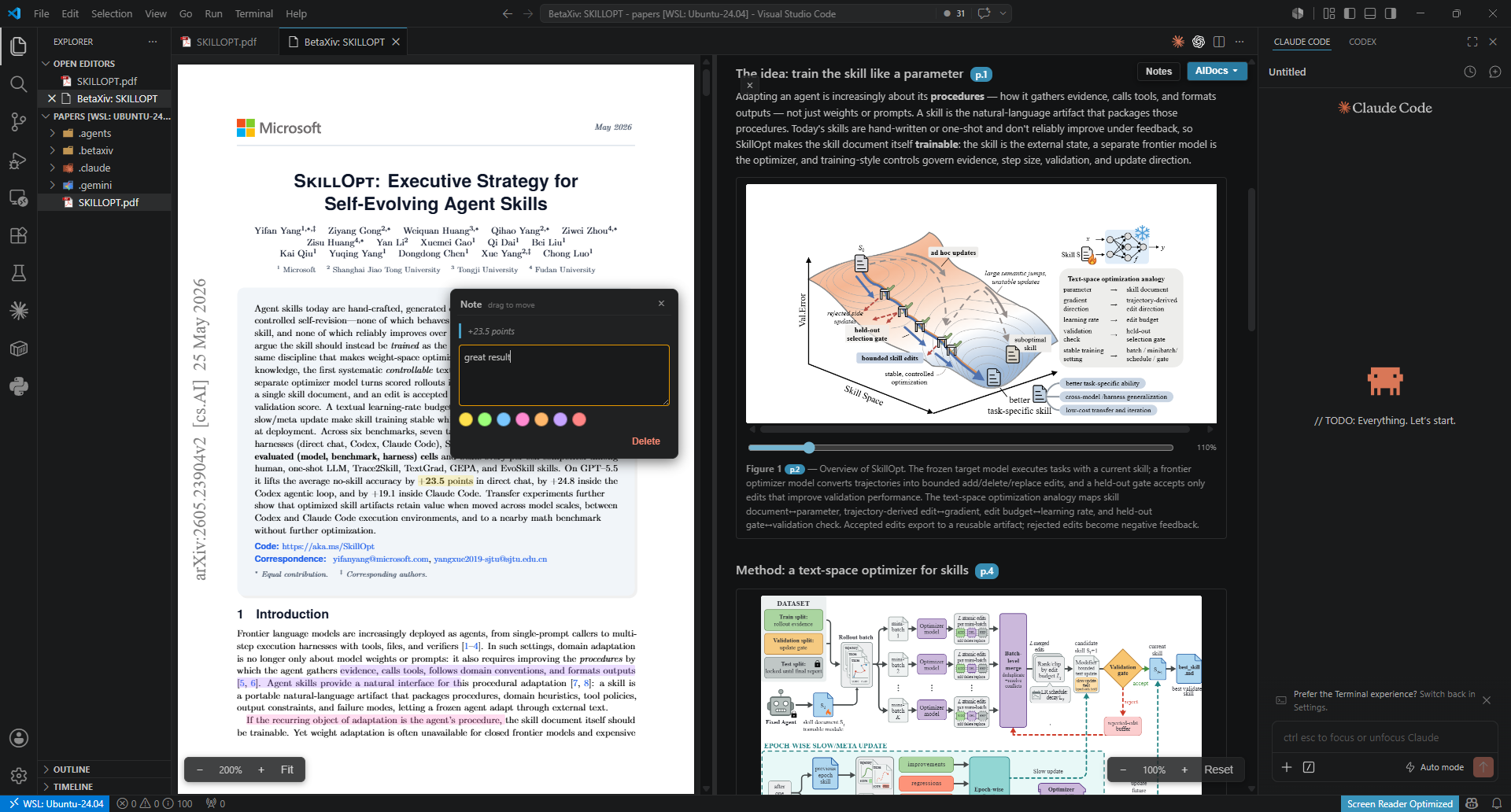This screenshot has width=1511, height=812.
Task: Adjust the figure zoom slider at 110%
Action: click(x=809, y=447)
